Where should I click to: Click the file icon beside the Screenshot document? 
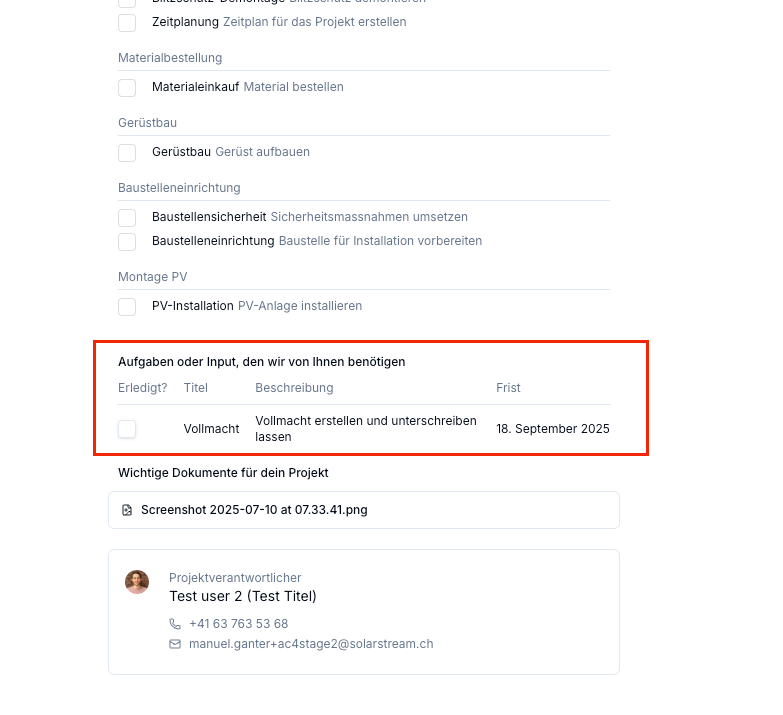click(x=127, y=510)
